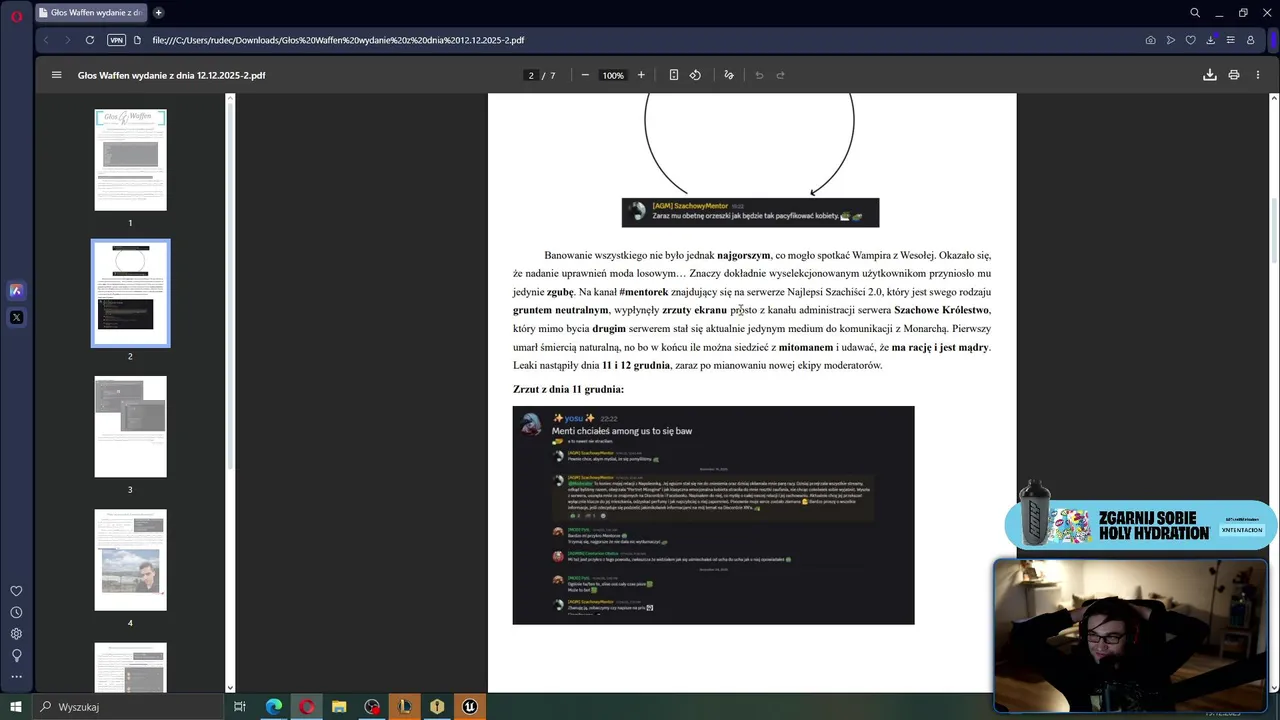Add page to bookmarks heart icon

[x=1190, y=40]
